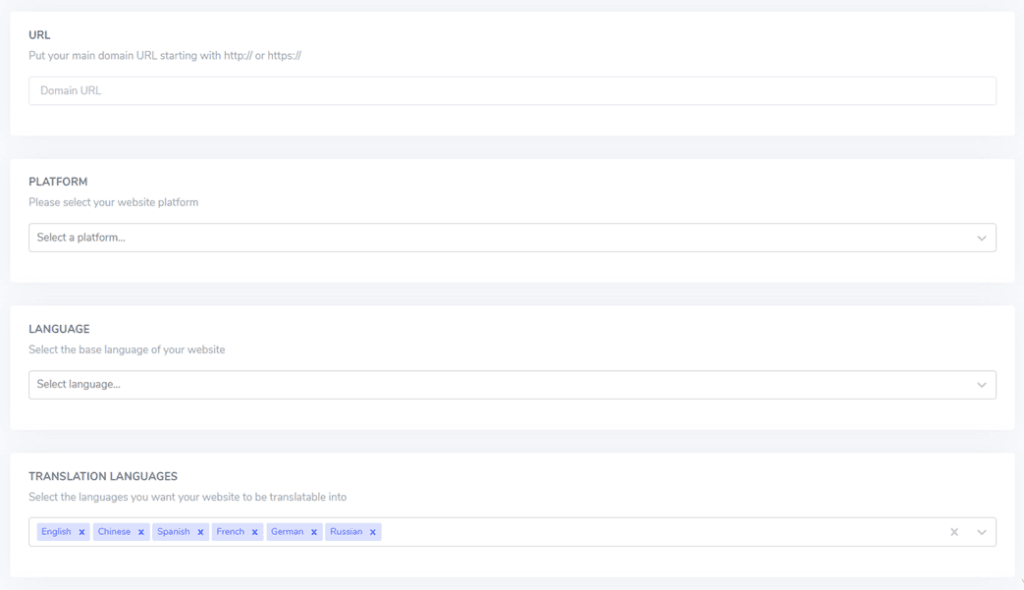Remove the Chinese language tag
The height and width of the screenshot is (590, 1024).
point(141,531)
